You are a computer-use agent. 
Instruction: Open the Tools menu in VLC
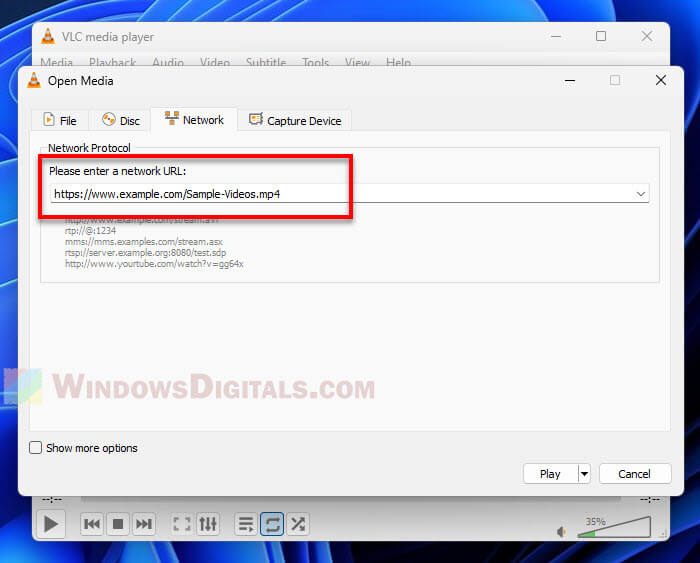[315, 62]
